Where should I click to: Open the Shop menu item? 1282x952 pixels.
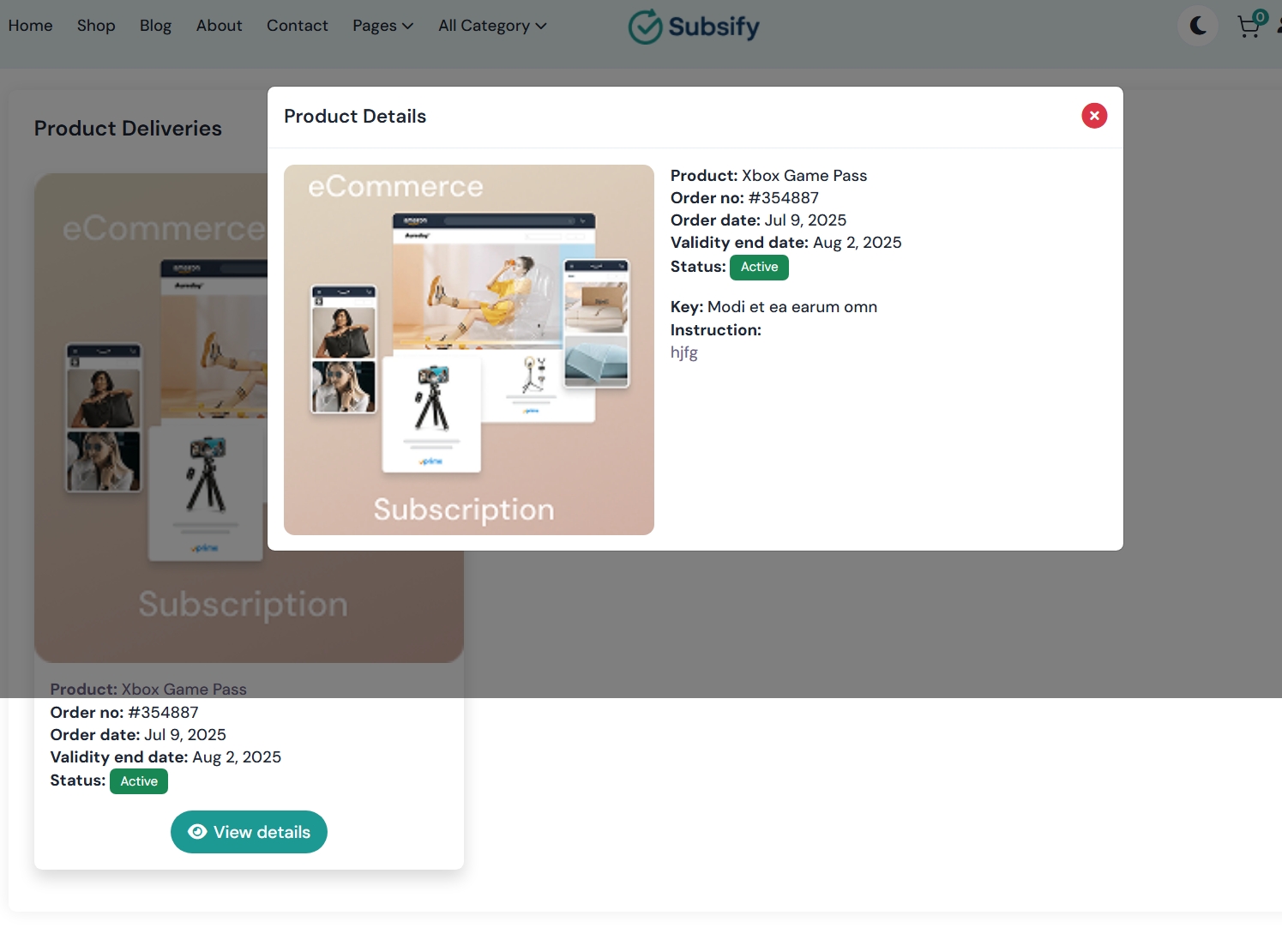coord(96,26)
